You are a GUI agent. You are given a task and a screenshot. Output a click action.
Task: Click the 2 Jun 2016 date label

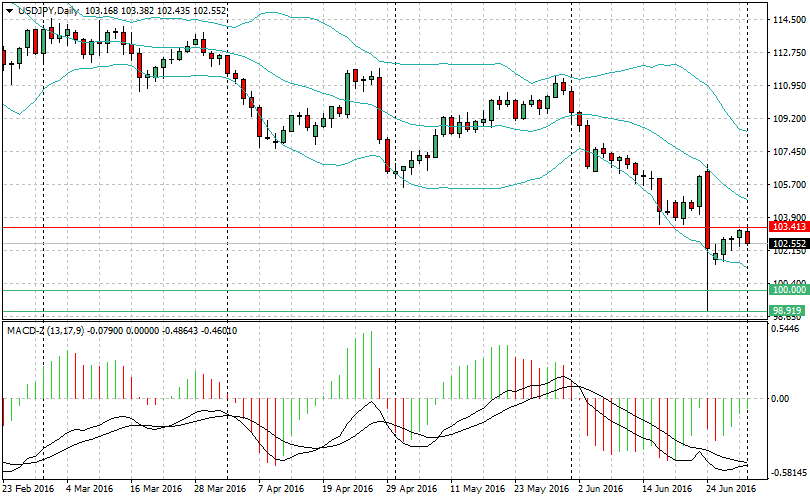600,489
